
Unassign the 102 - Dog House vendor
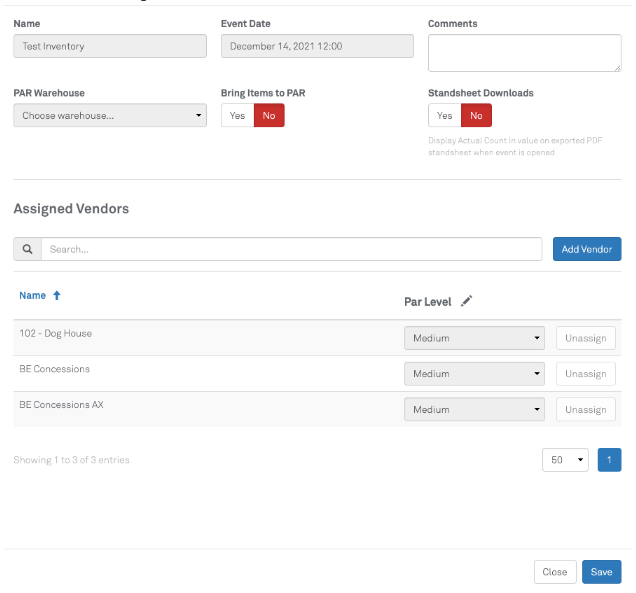click(585, 338)
